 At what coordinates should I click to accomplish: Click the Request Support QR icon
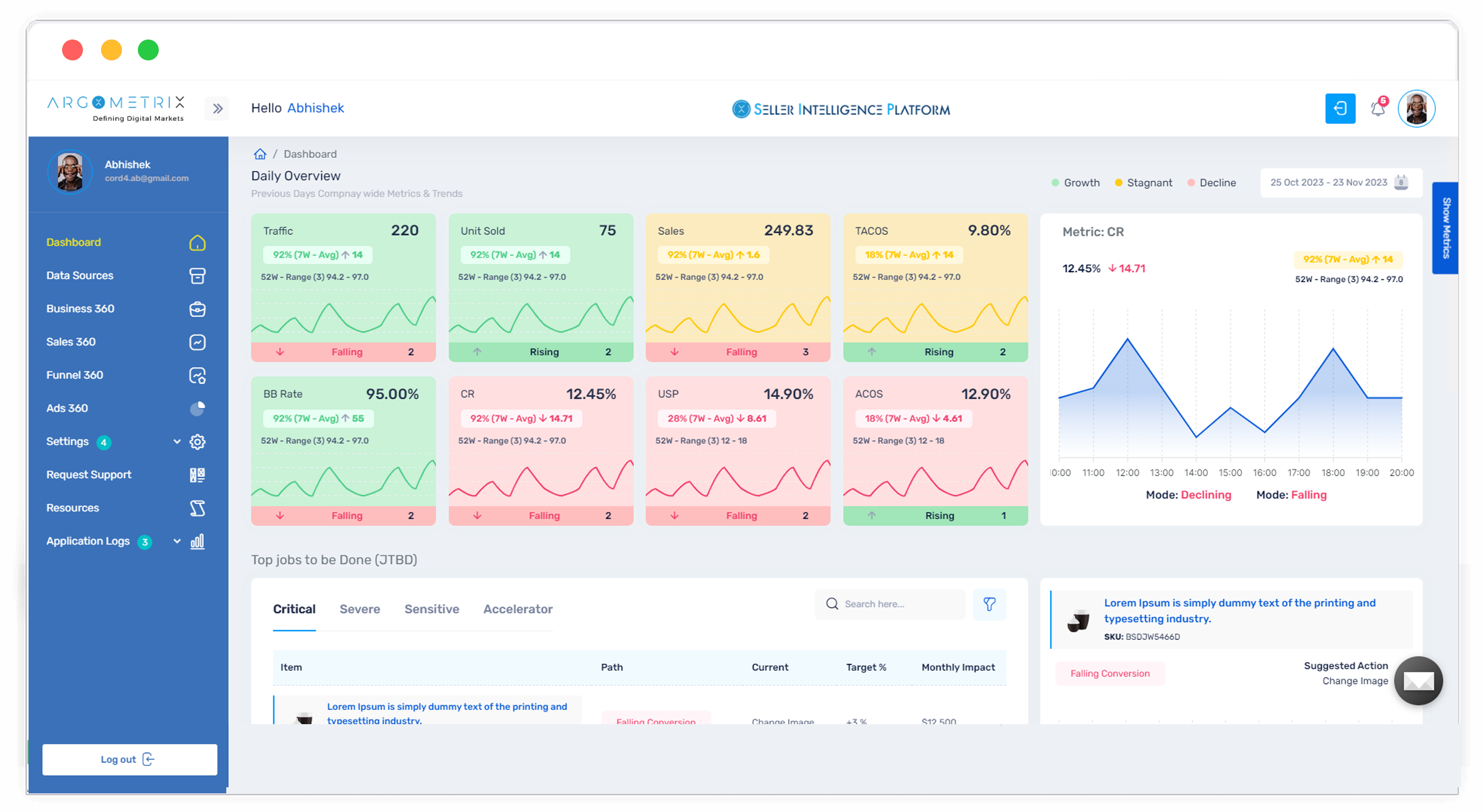[x=198, y=475]
